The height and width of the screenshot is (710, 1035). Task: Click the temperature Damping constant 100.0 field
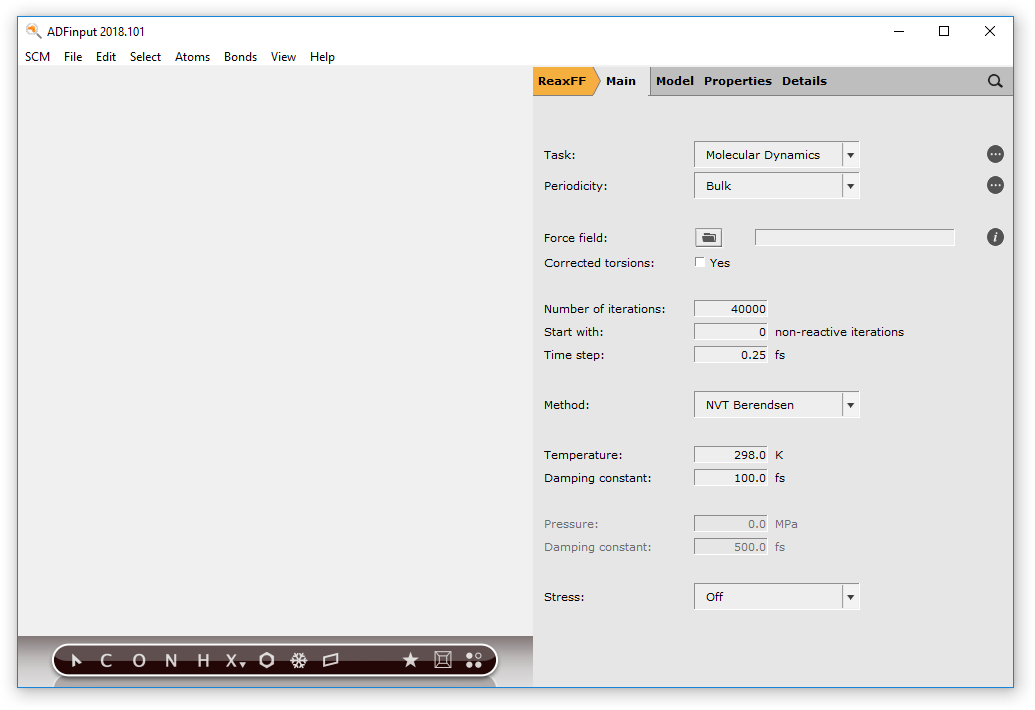tap(731, 478)
